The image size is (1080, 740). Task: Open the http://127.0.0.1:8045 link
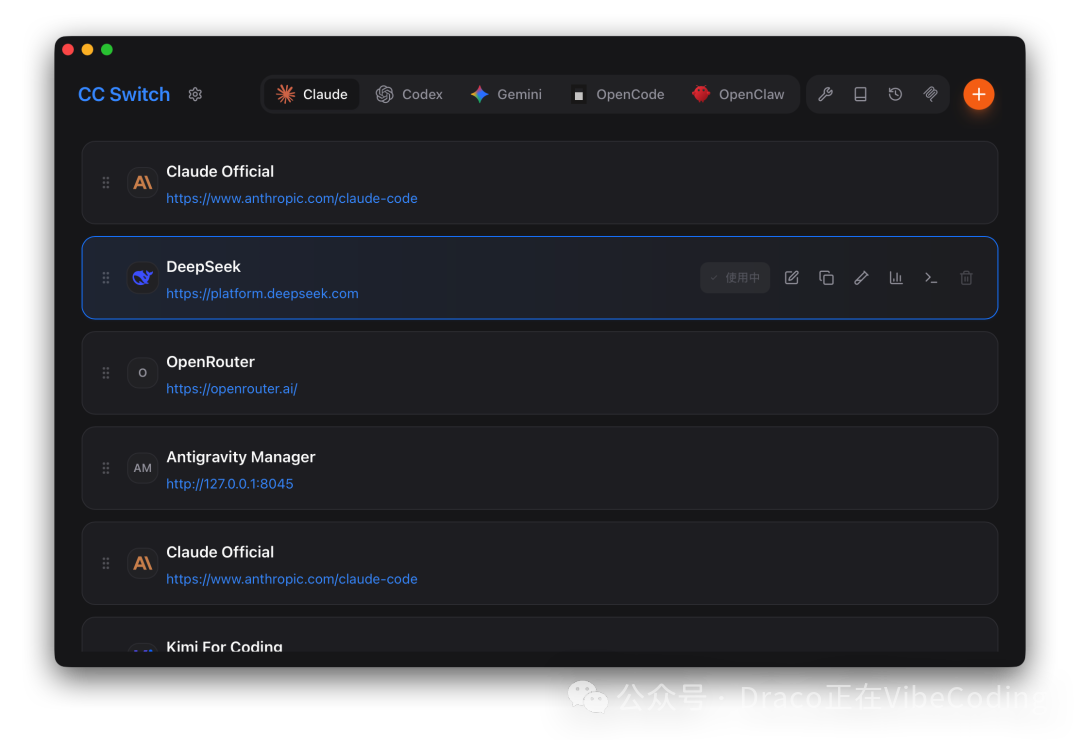(229, 484)
